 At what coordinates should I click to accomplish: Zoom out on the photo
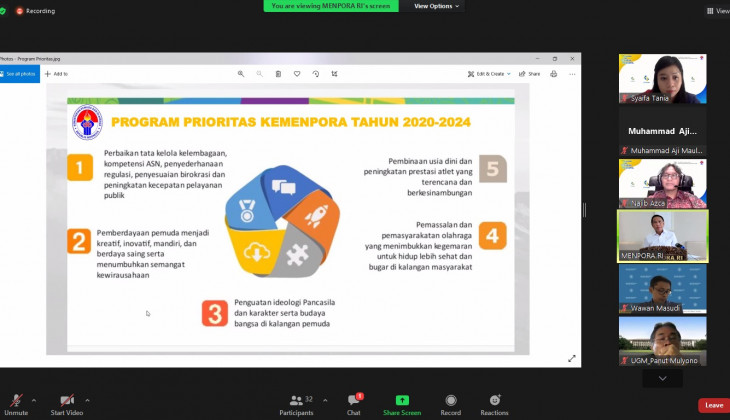point(259,74)
